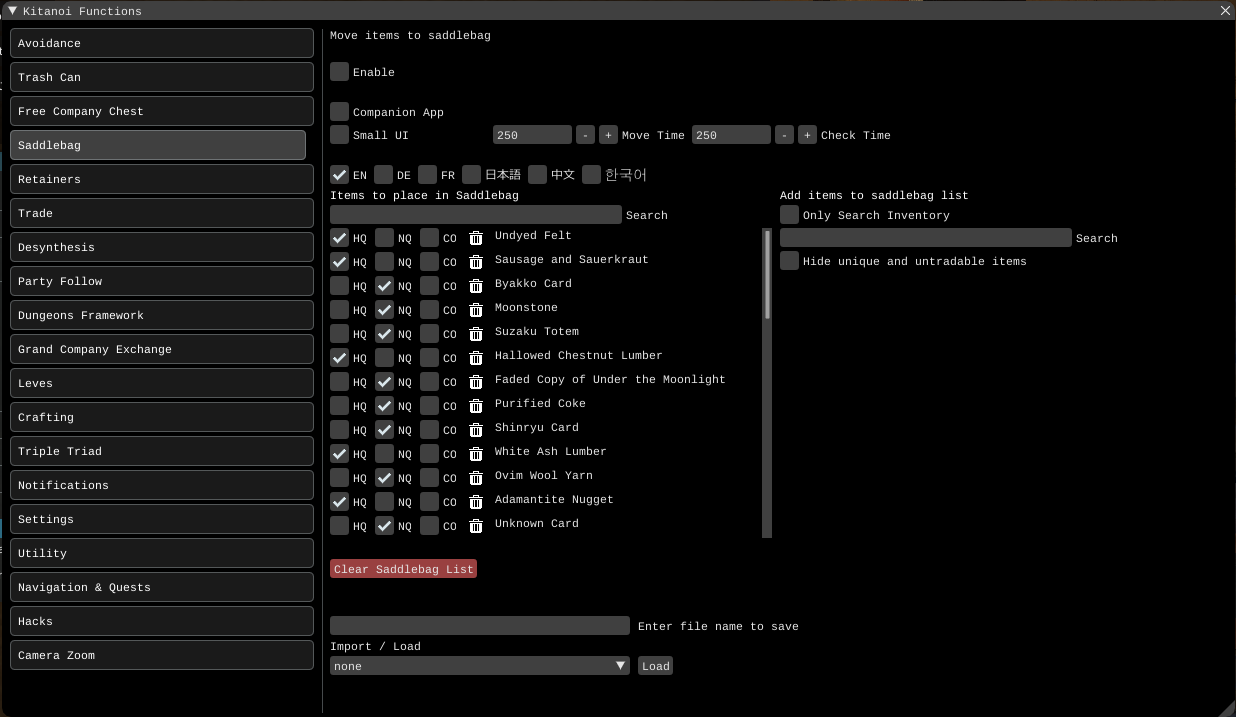Click the saddlebag item list scrollbar
Viewport: 1236px width, 717px height.
point(767,275)
